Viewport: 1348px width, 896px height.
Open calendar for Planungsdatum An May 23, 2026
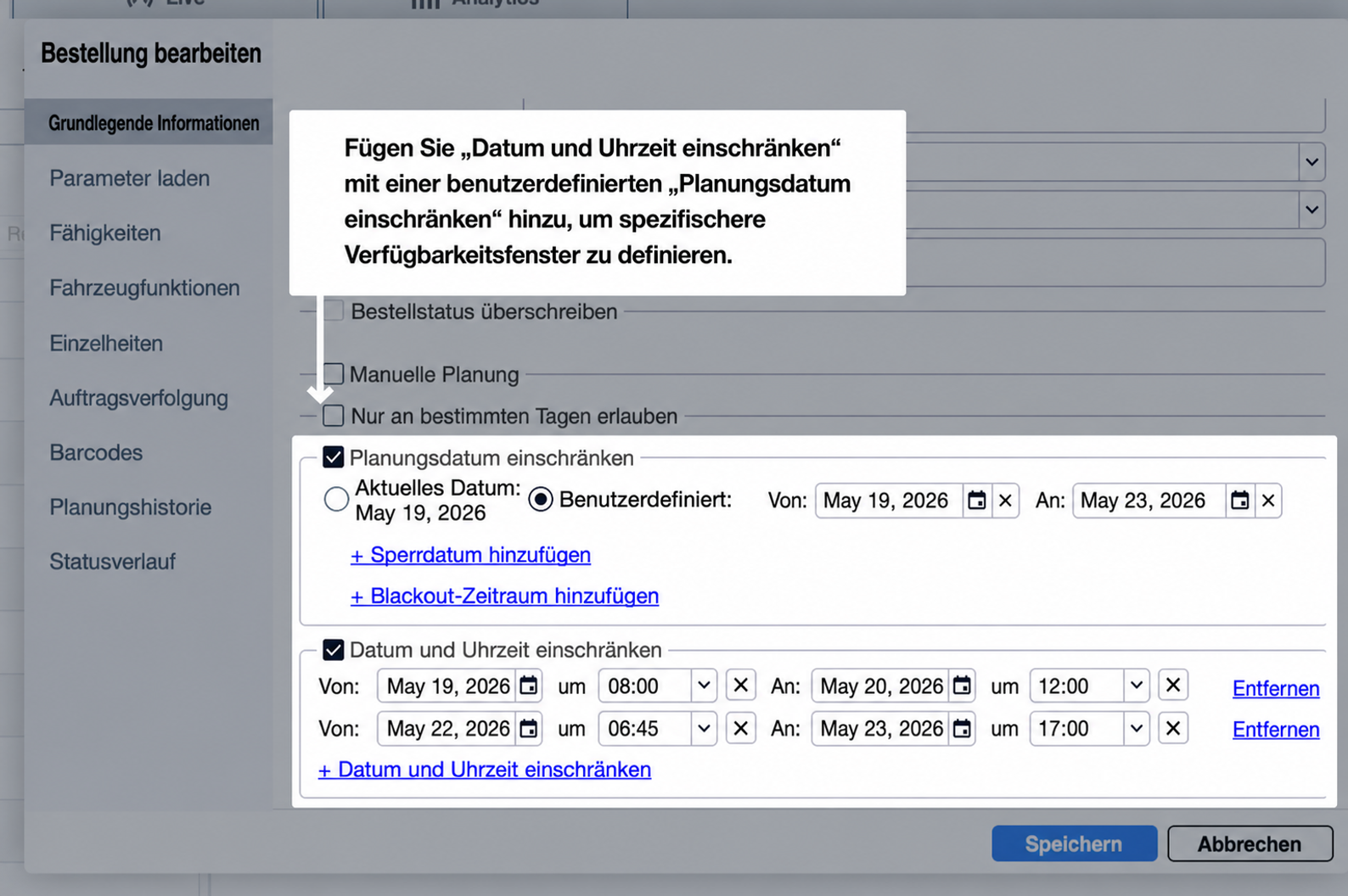tap(1239, 501)
